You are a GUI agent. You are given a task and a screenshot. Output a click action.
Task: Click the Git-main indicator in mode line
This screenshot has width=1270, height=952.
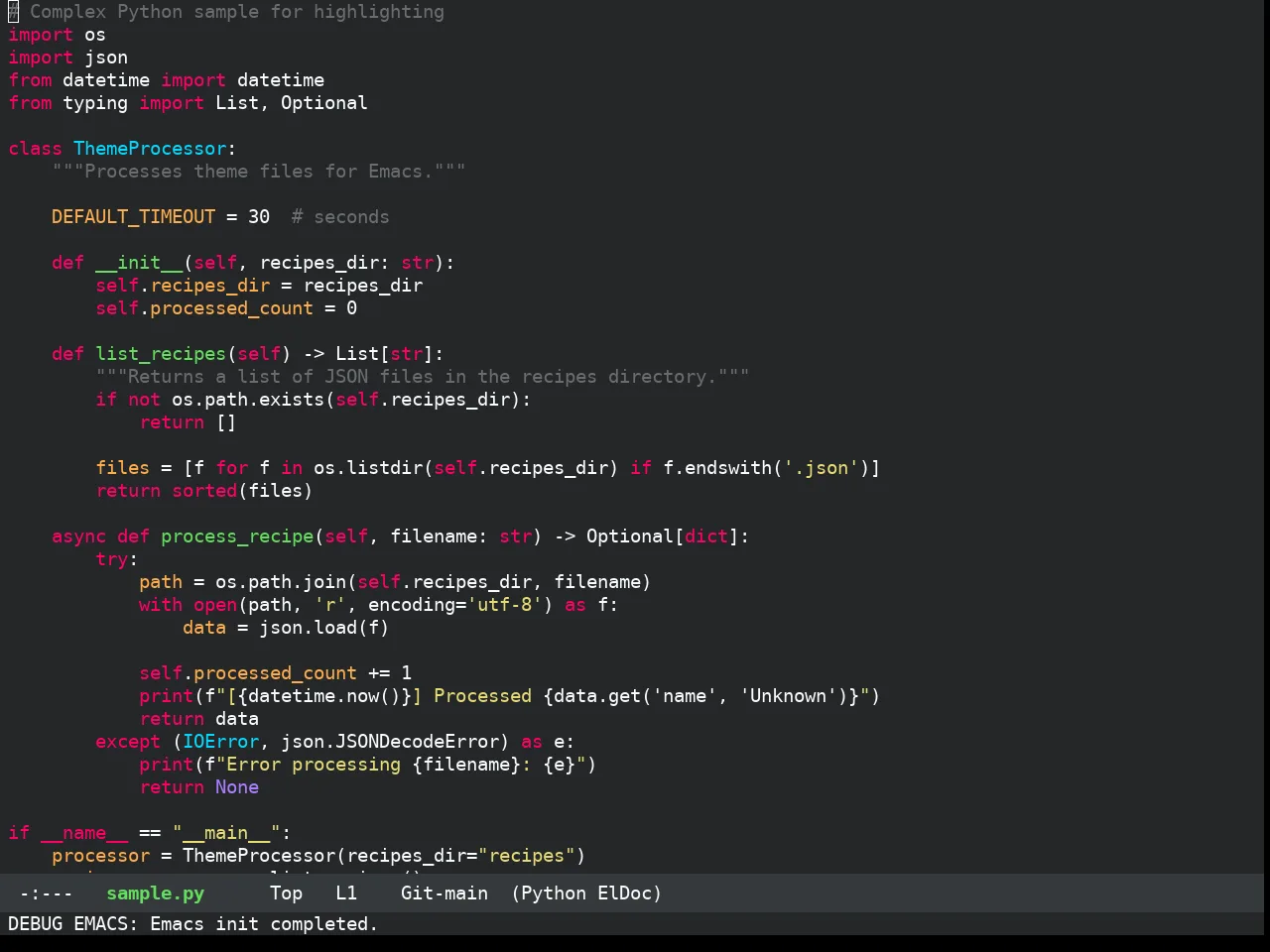click(444, 893)
